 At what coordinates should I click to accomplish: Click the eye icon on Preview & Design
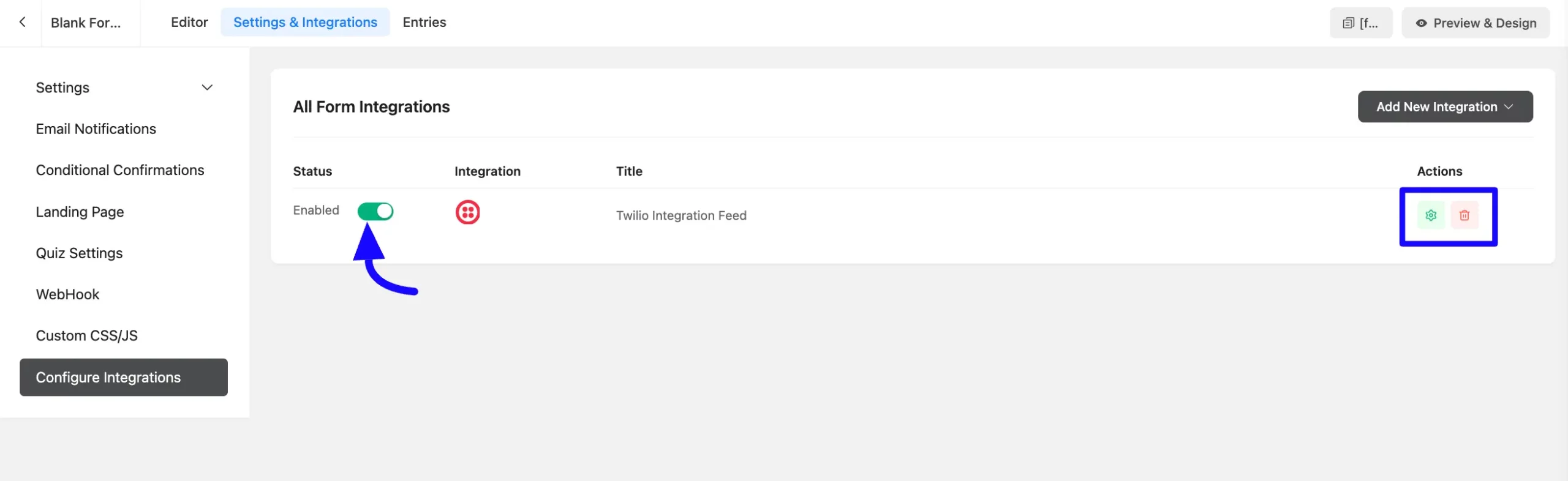pos(1421,23)
